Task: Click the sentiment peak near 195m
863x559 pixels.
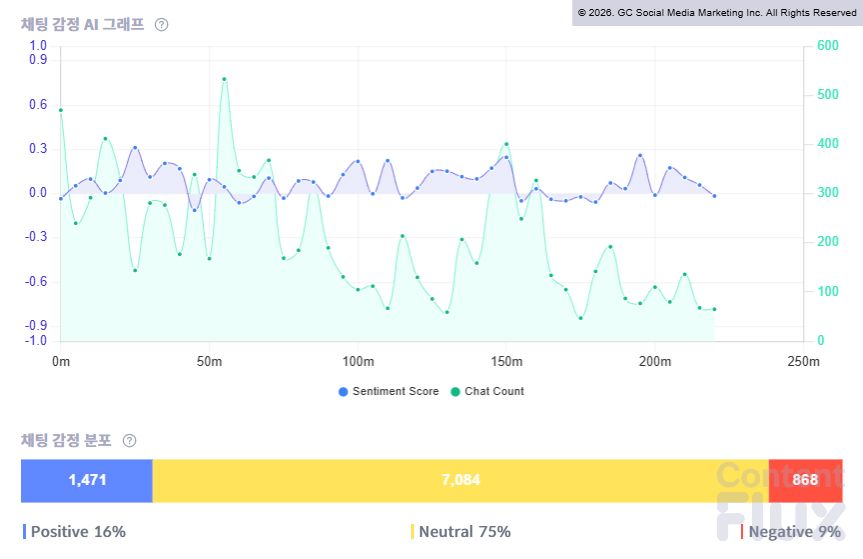Action: pos(640,156)
